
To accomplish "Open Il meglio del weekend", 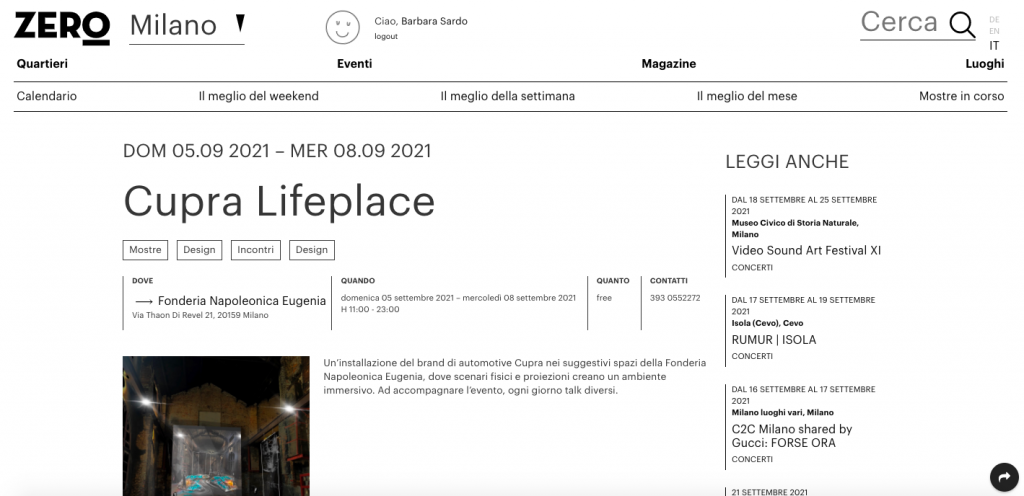I will (x=259, y=96).
